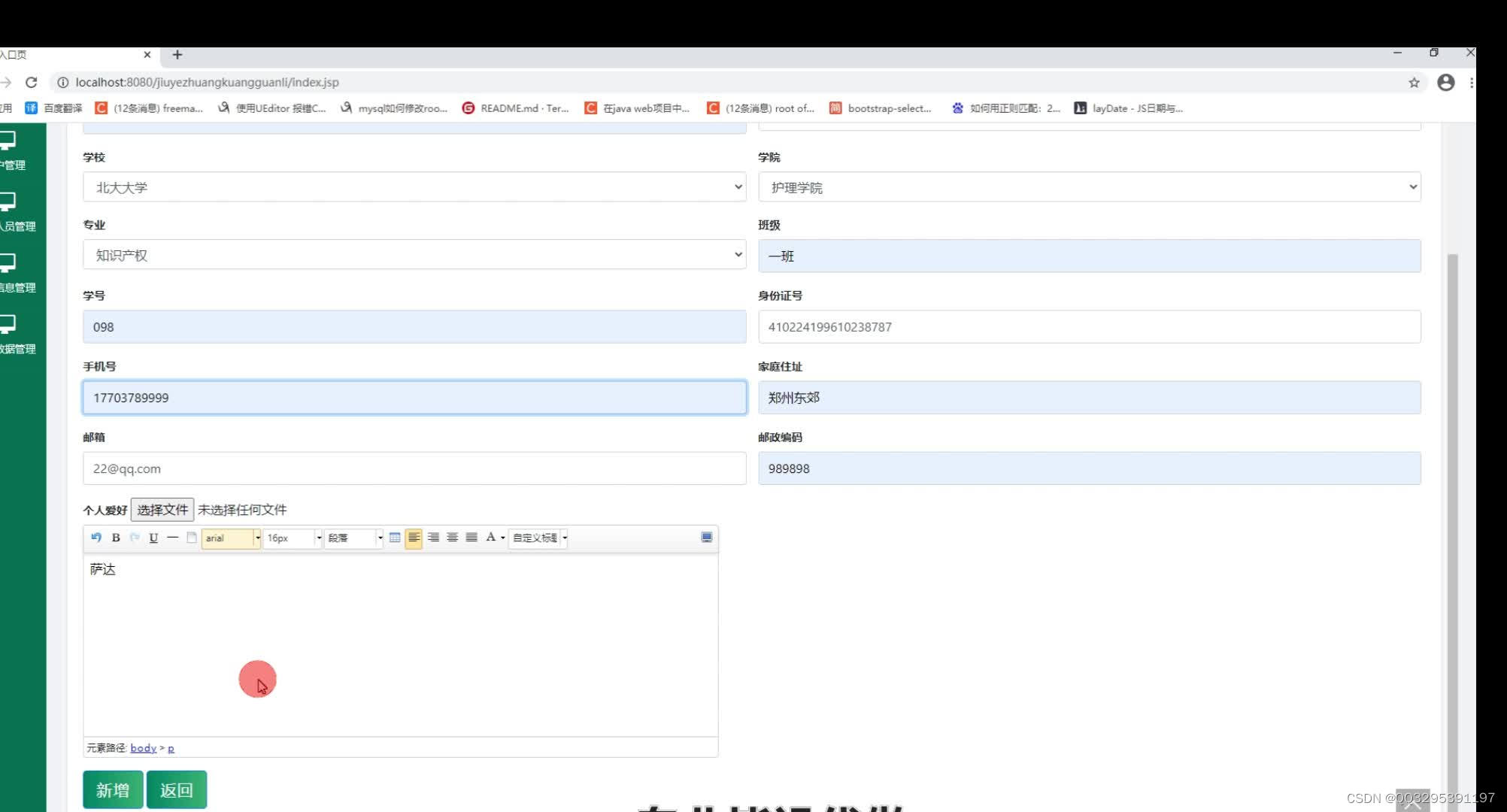Image resolution: width=1507 pixels, height=812 pixels.
Task: Click the 新增 submit button
Action: 113,789
